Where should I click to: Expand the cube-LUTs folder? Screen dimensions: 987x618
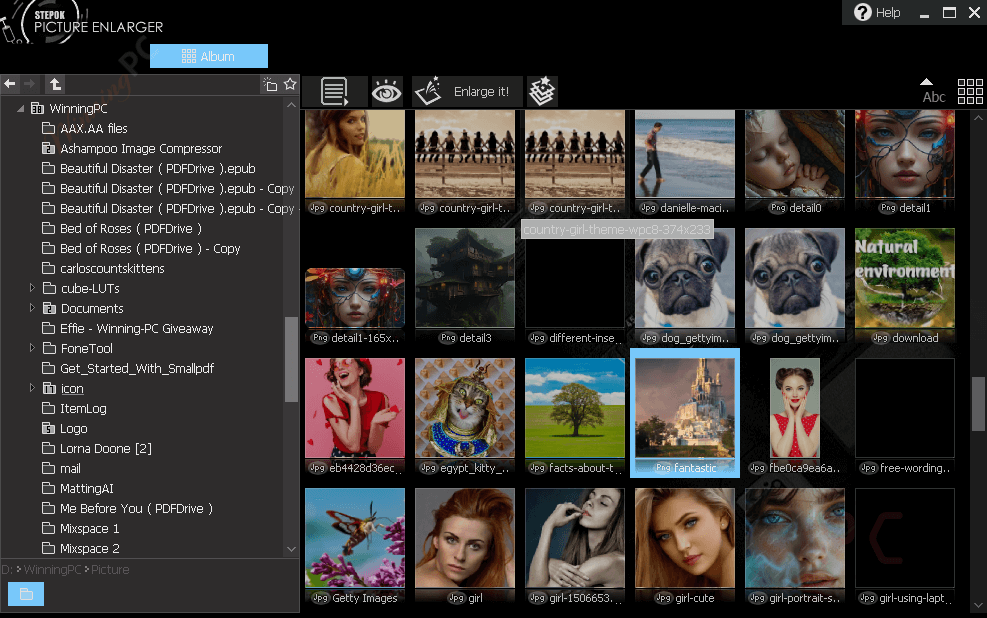(x=32, y=288)
